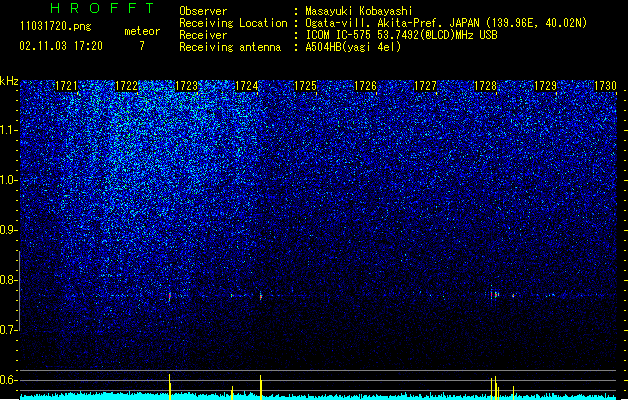This screenshot has width=629, height=400.
Task: Click the 1723 time marker
Action: (187, 86)
